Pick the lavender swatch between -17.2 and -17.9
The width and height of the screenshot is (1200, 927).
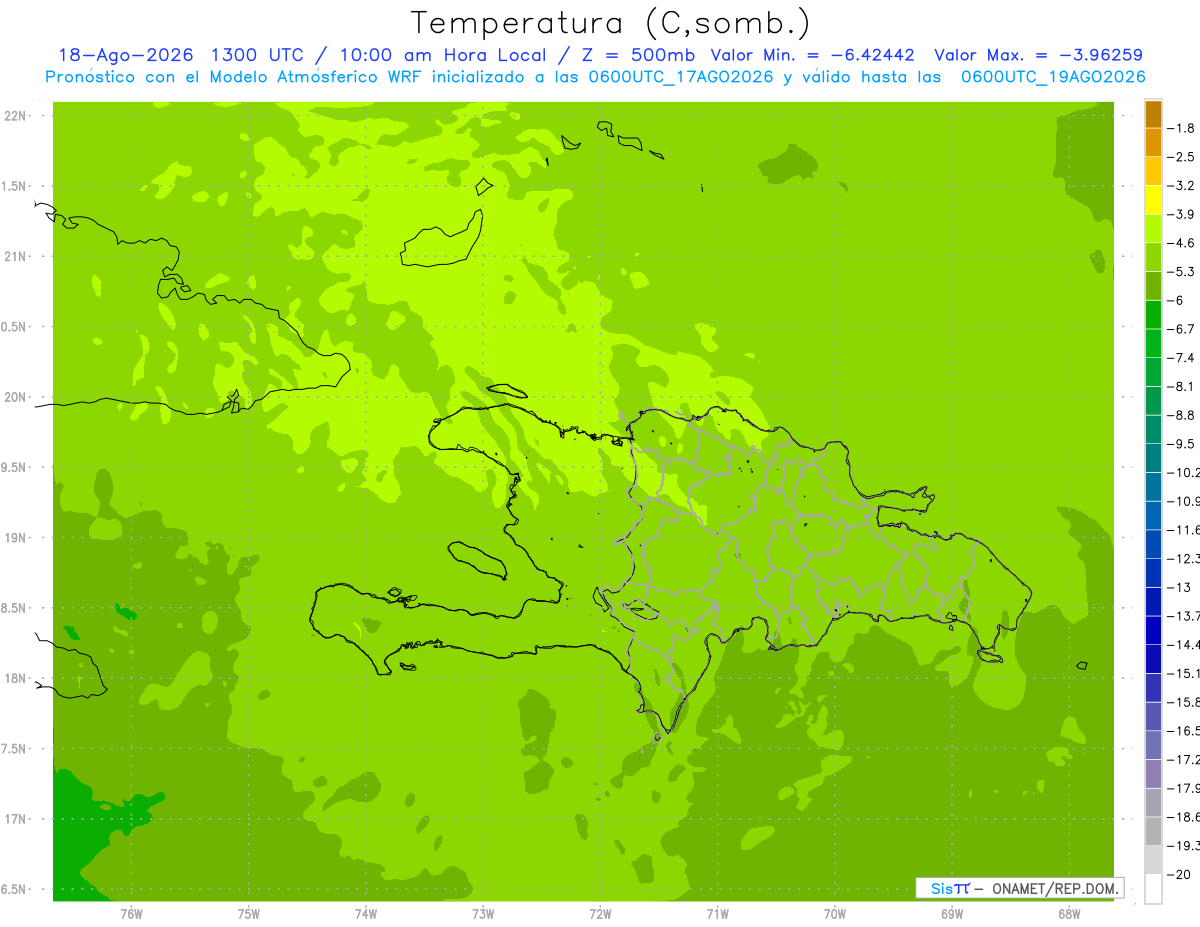coord(1153,774)
